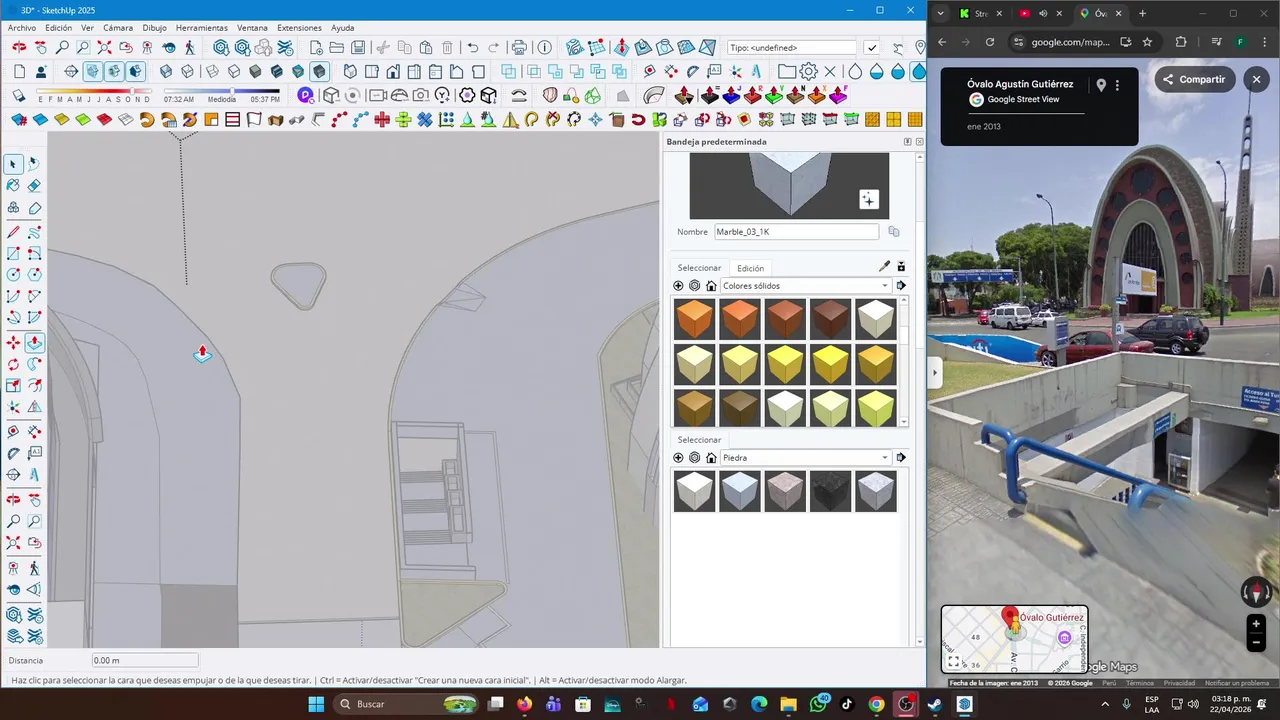Image resolution: width=1280 pixels, height=720 pixels.
Task: Click the Open folder icon in top toolbar
Action: (337, 47)
